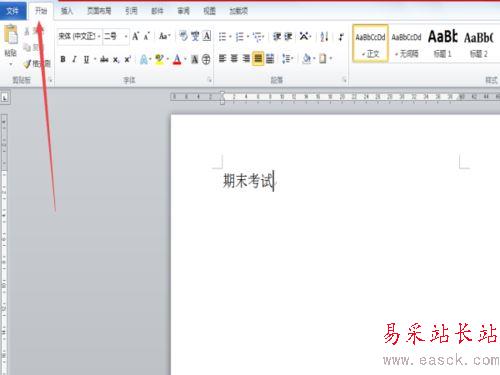The image size is (500, 375).
Task: Click the Clear Formatting icon
Action: point(183,36)
